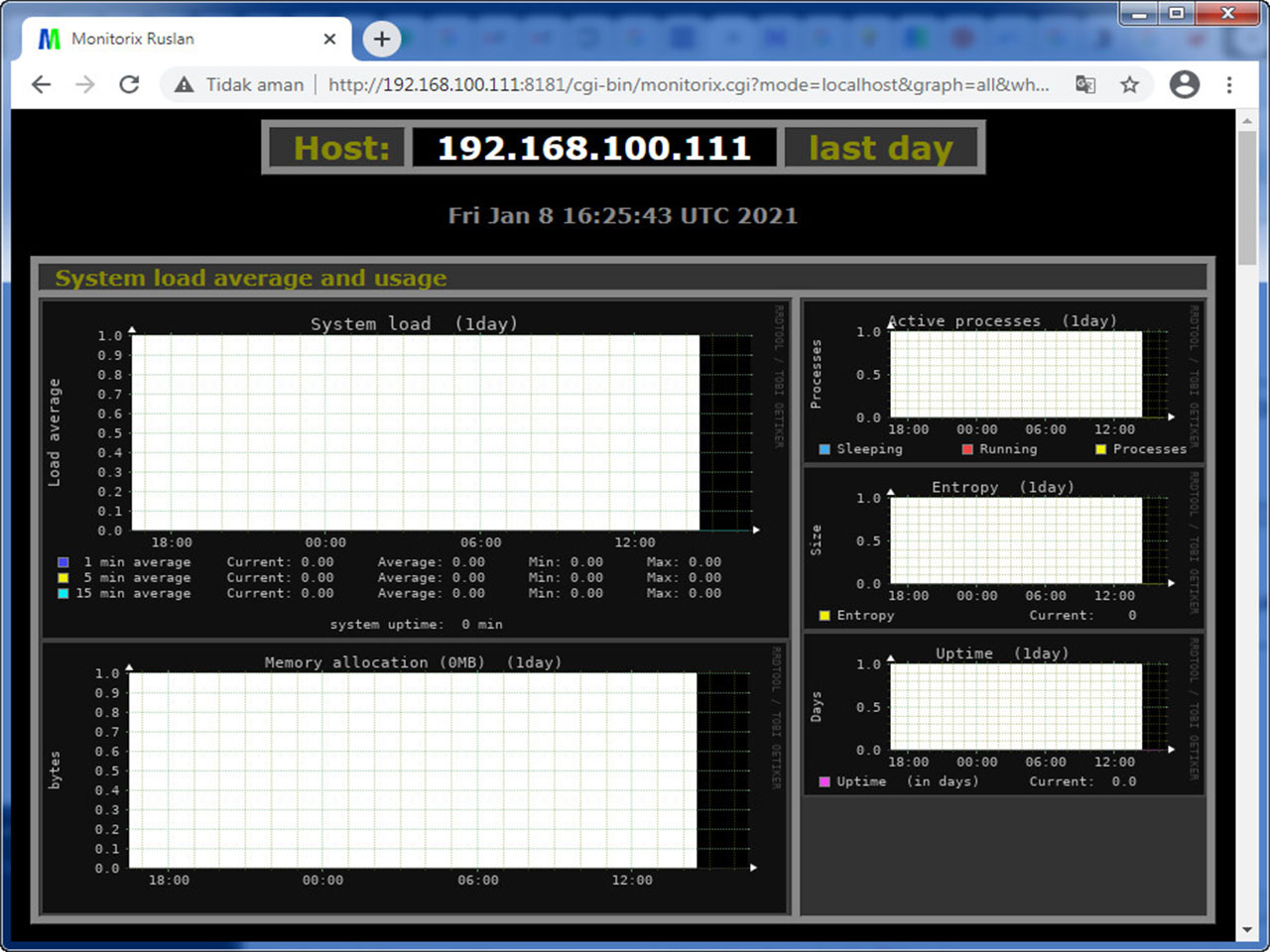Open the Uptime graph
The image size is (1270, 952).
coord(1015,706)
